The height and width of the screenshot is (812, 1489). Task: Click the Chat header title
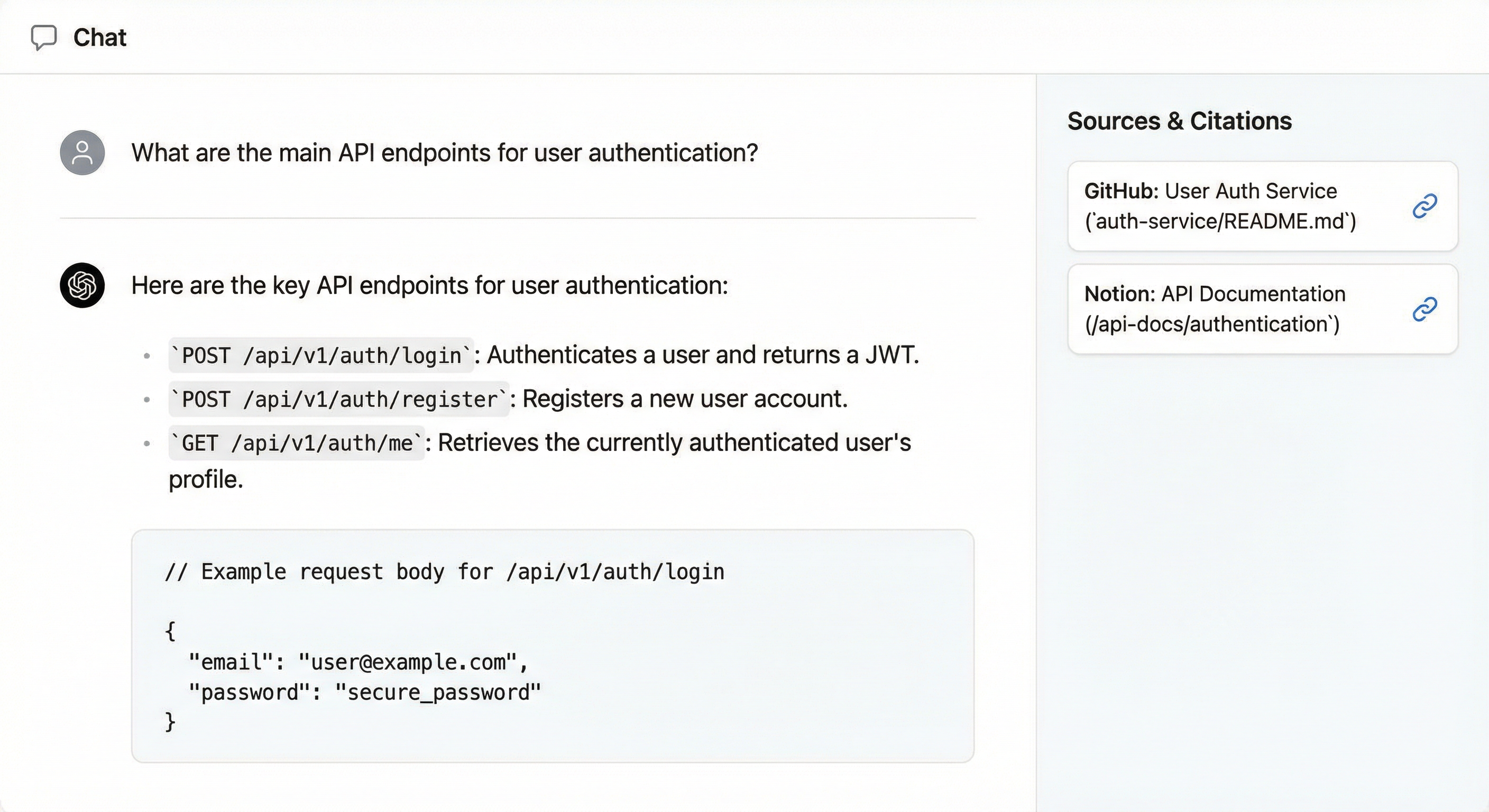pos(99,38)
